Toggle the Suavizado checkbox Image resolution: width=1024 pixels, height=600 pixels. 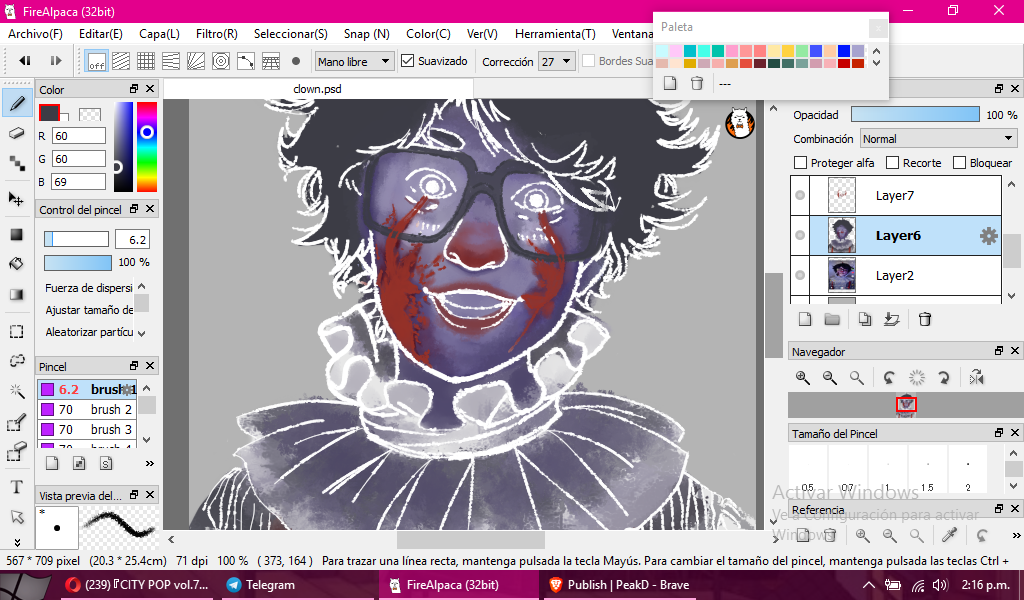(408, 61)
